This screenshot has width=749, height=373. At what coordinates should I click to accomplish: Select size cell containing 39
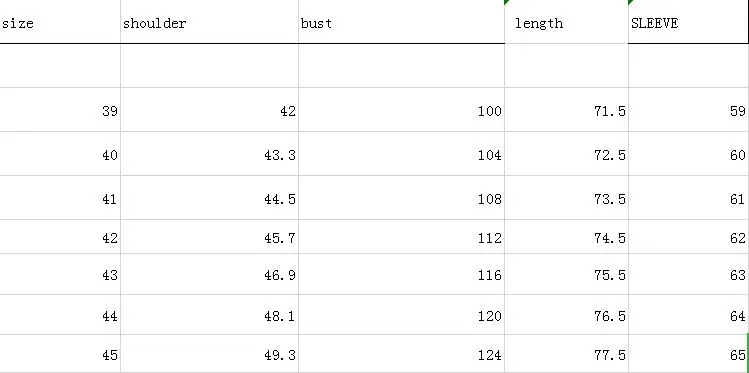tap(60, 110)
